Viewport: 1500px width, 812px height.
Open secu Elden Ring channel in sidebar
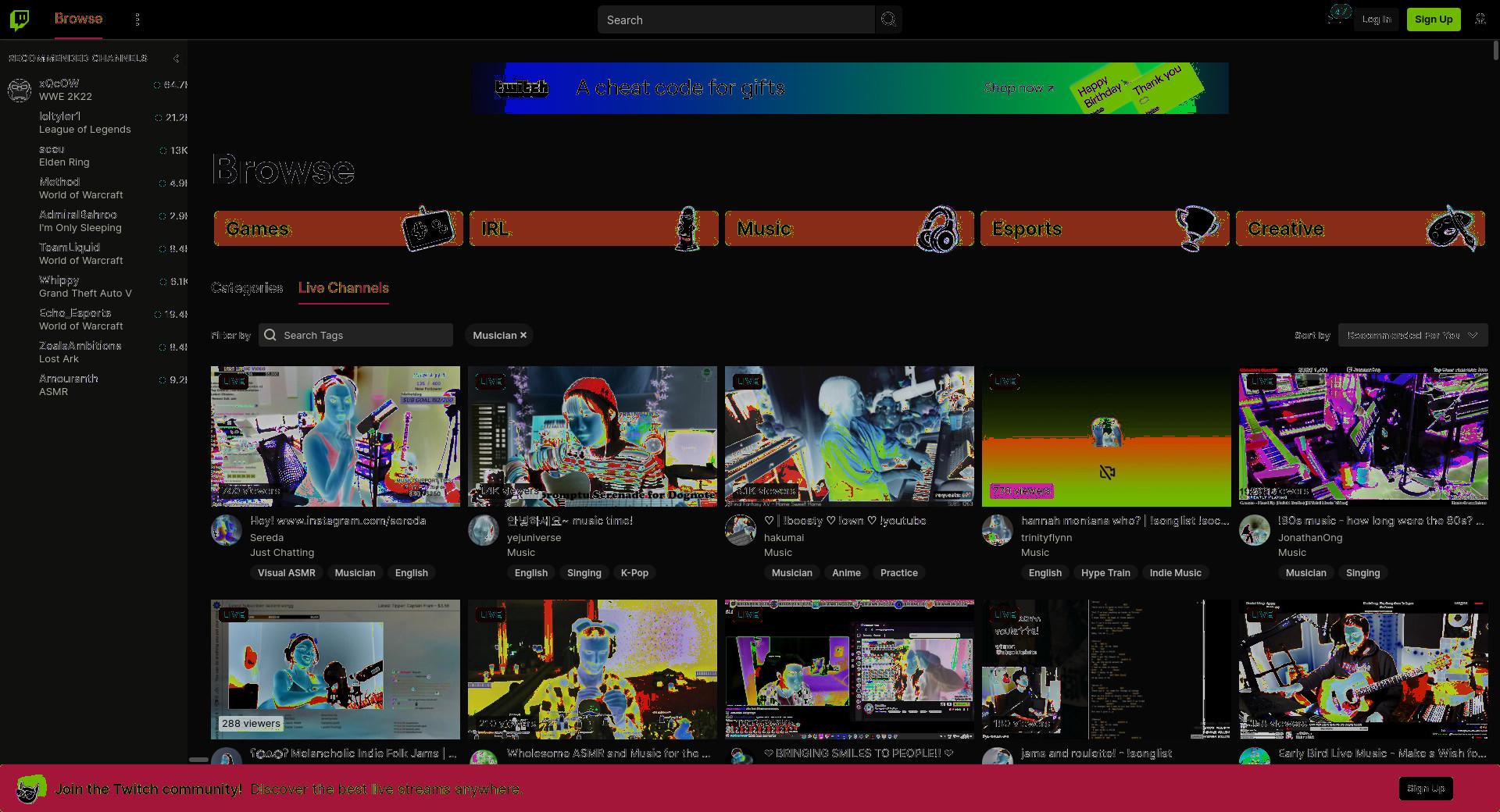click(x=94, y=155)
